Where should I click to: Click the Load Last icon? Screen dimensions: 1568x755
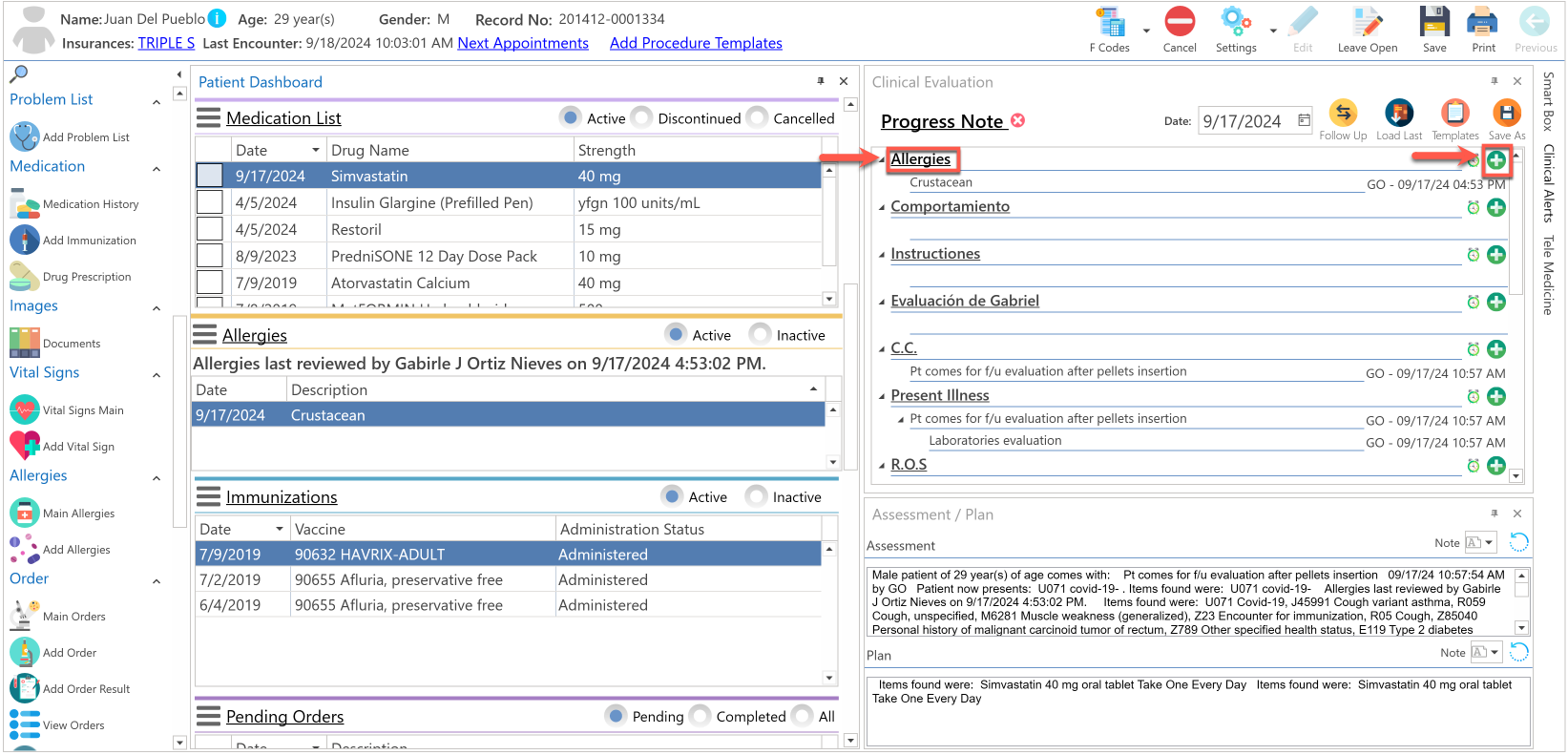[x=1399, y=114]
